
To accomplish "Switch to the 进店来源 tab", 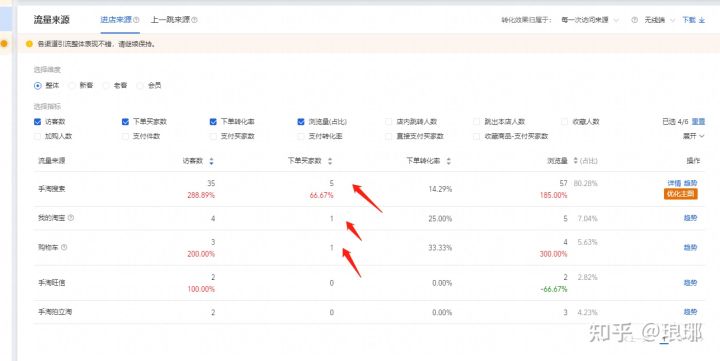I will [x=116, y=20].
